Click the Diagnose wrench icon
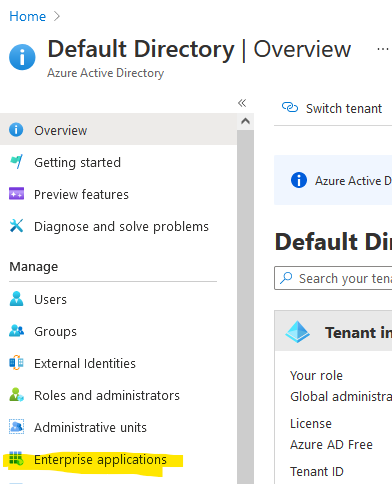 (x=16, y=226)
